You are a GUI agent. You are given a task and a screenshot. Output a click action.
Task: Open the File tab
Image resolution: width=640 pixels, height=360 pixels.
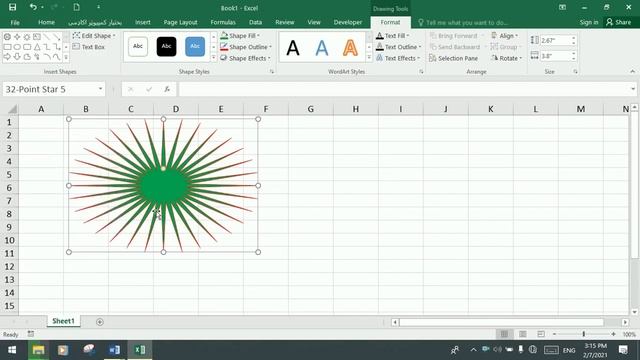point(15,22)
